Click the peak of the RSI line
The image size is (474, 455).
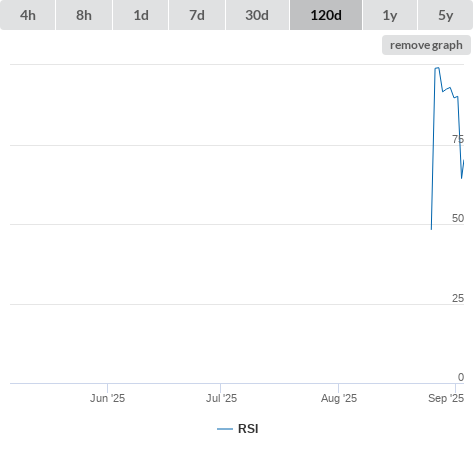437,68
